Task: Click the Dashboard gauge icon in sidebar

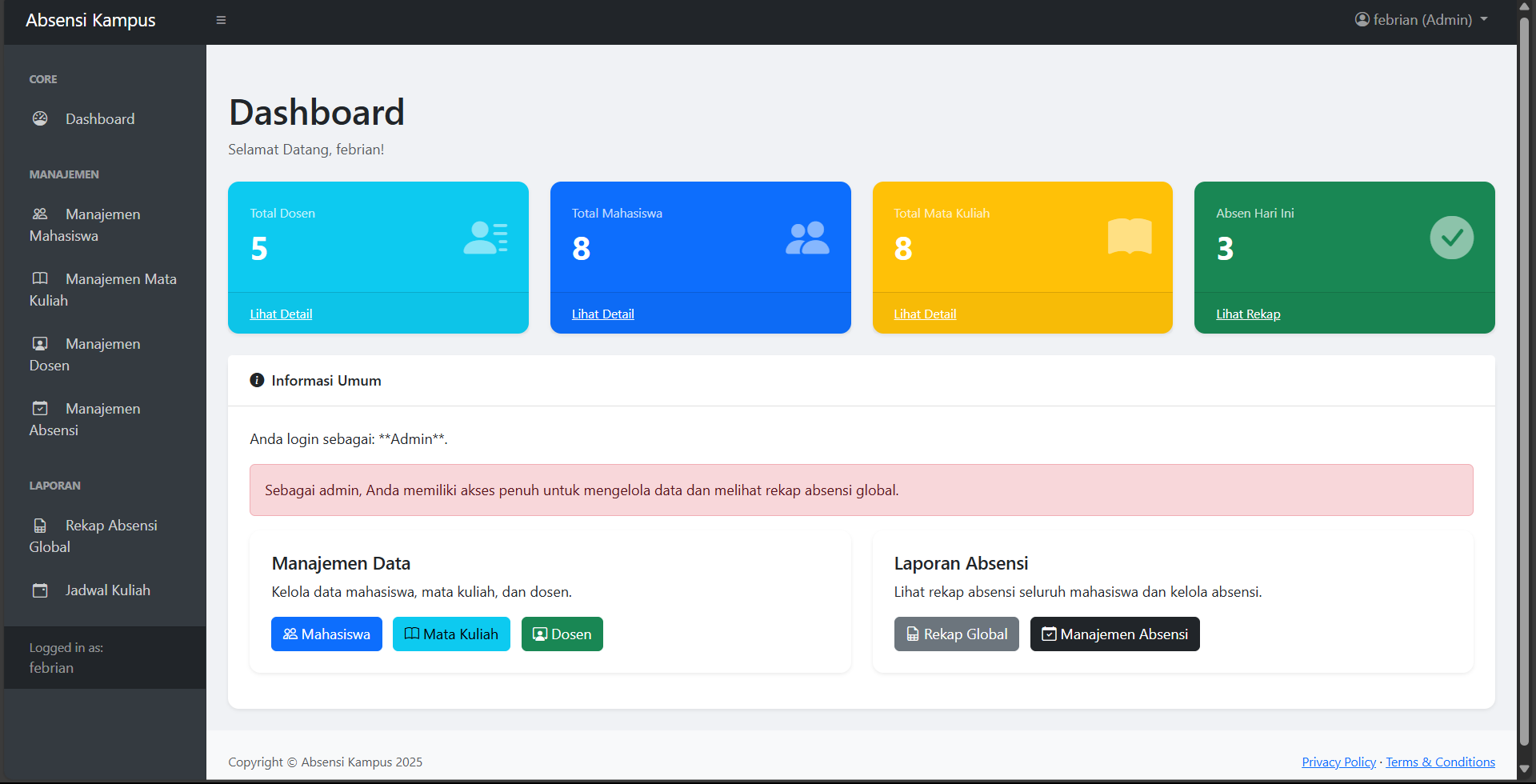Action: pyautogui.click(x=40, y=118)
